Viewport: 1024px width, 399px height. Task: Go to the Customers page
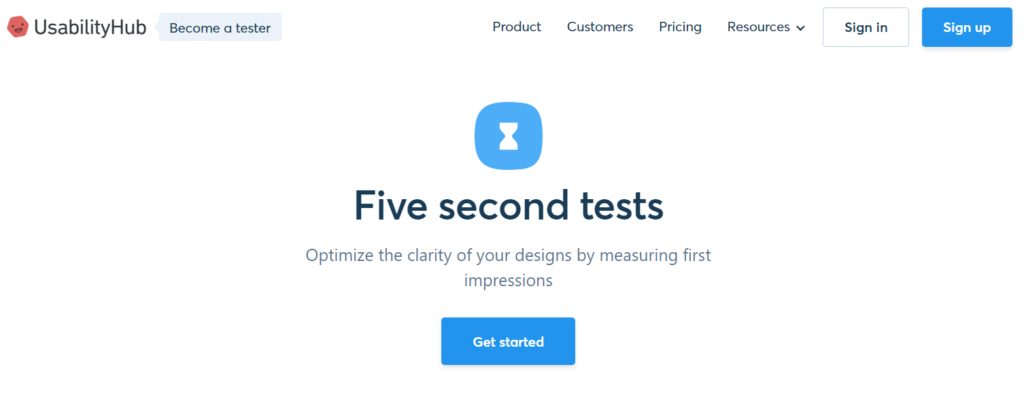pos(600,27)
